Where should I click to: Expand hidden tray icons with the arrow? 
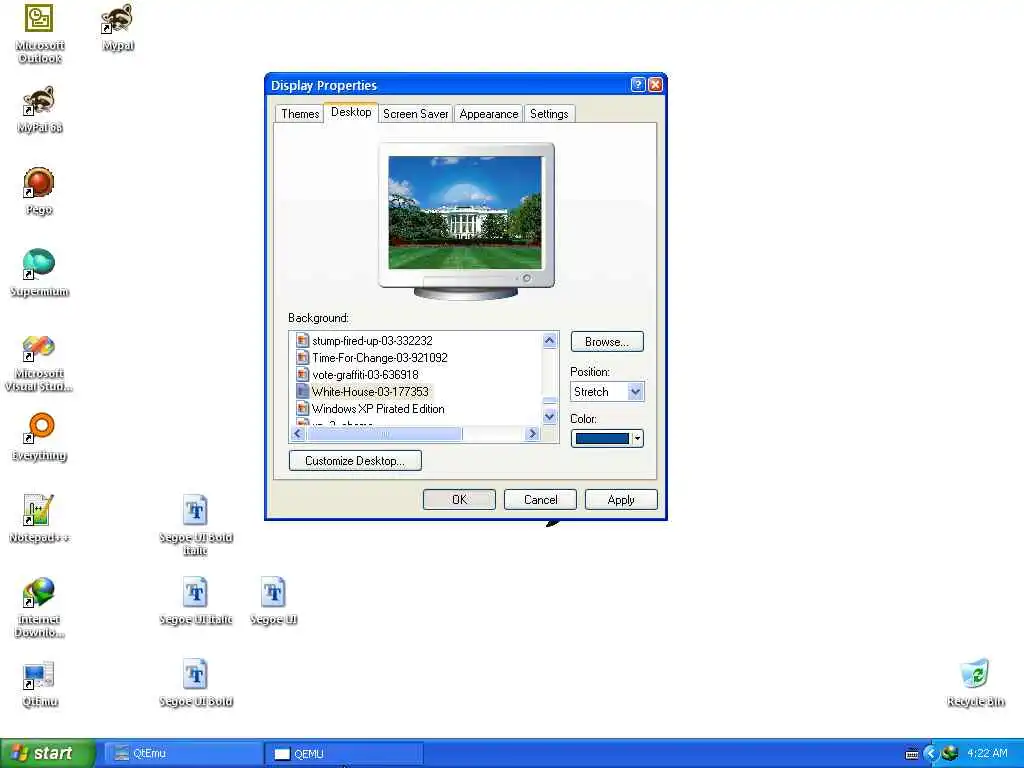pos(931,754)
